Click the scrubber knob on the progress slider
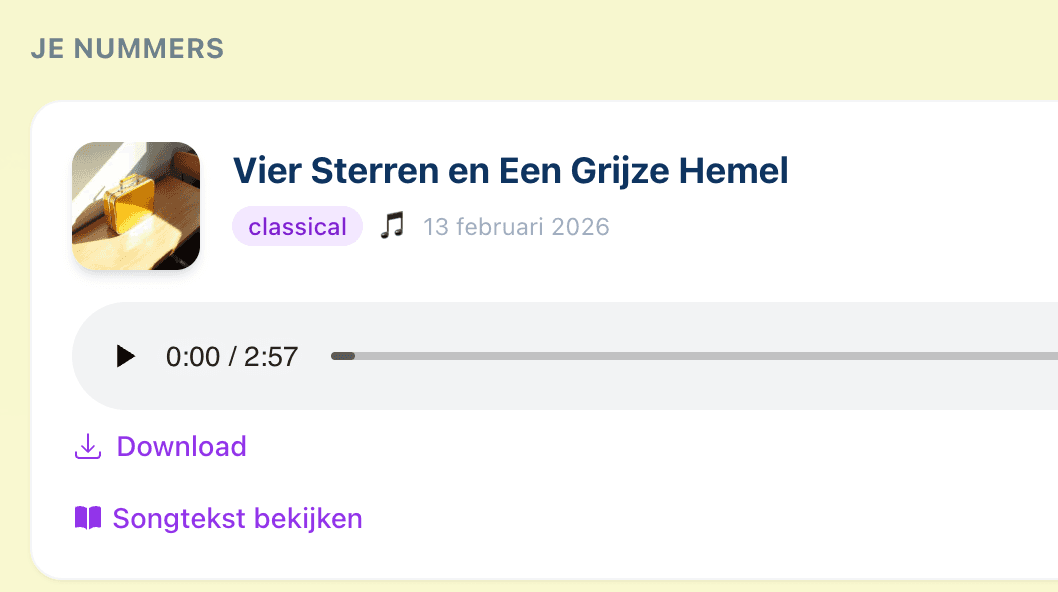The image size is (1058, 592). 345,356
